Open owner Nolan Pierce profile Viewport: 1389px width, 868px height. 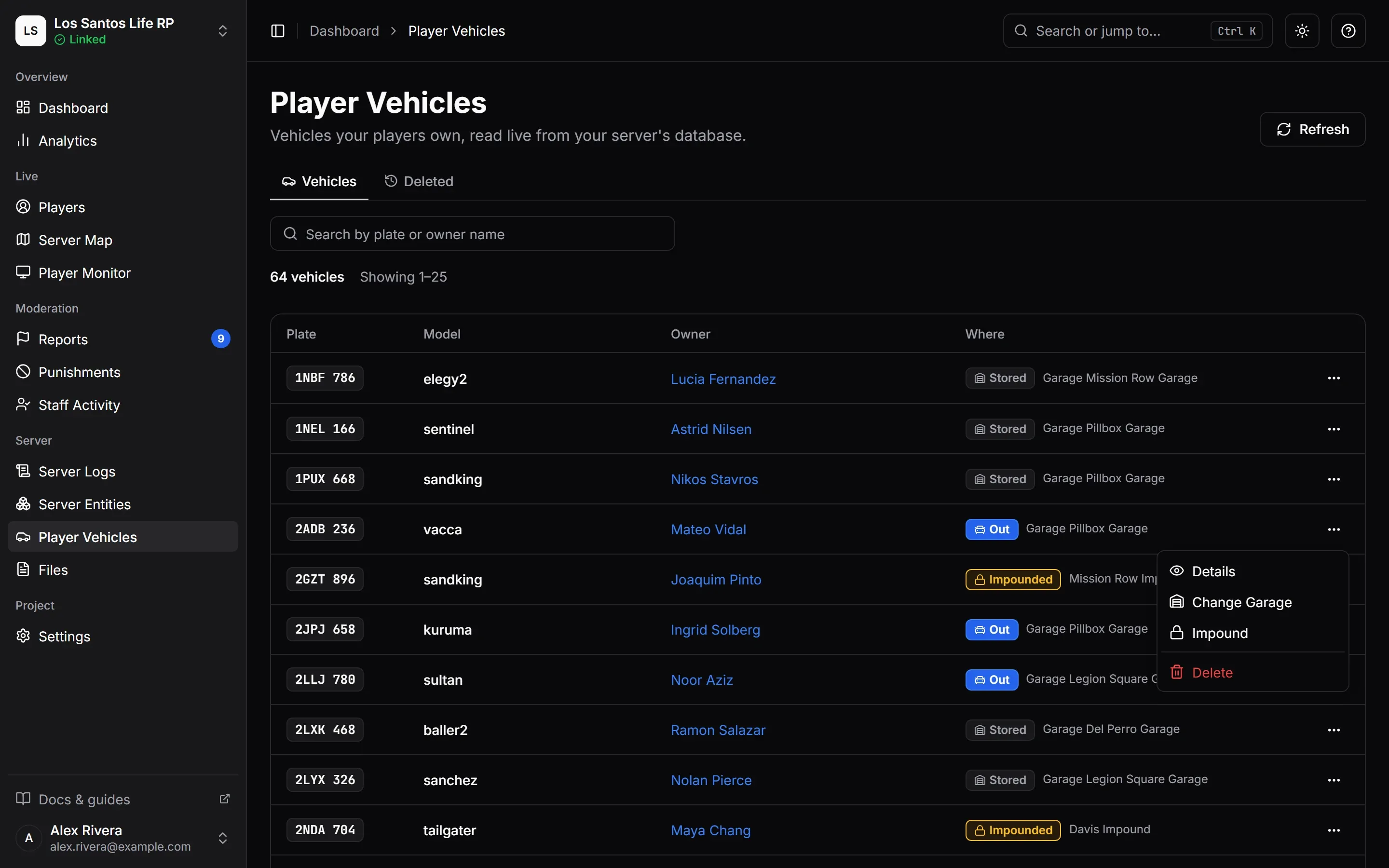click(x=711, y=780)
